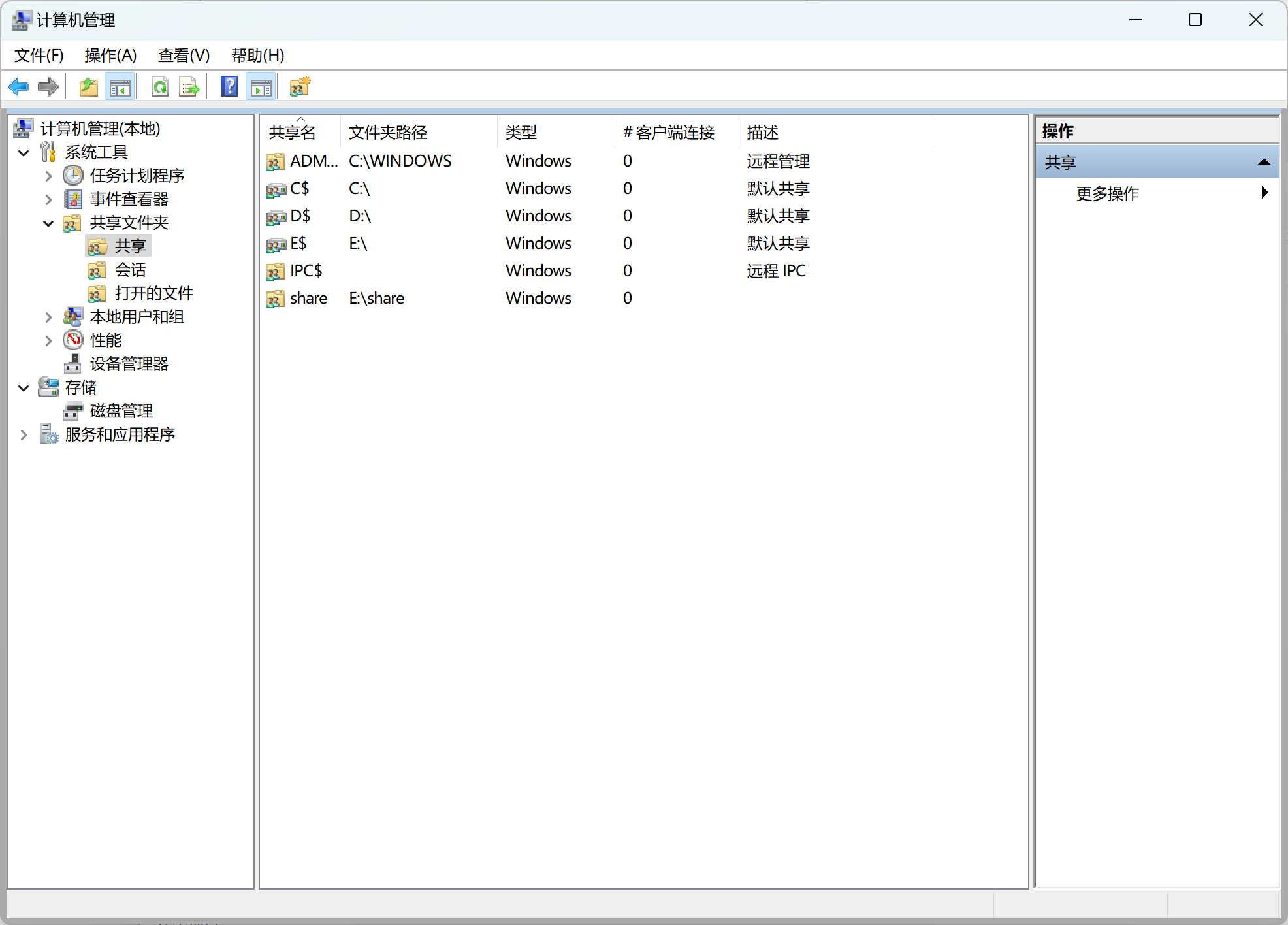
Task: Open 更多操作 submenu in actions pane
Action: coord(1108,193)
